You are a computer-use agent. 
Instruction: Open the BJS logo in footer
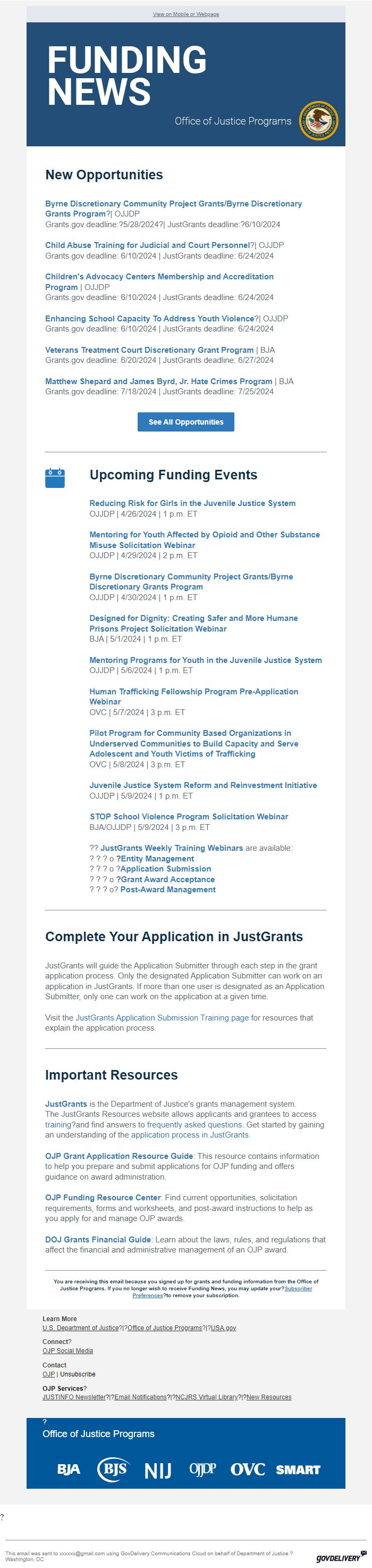(114, 1469)
